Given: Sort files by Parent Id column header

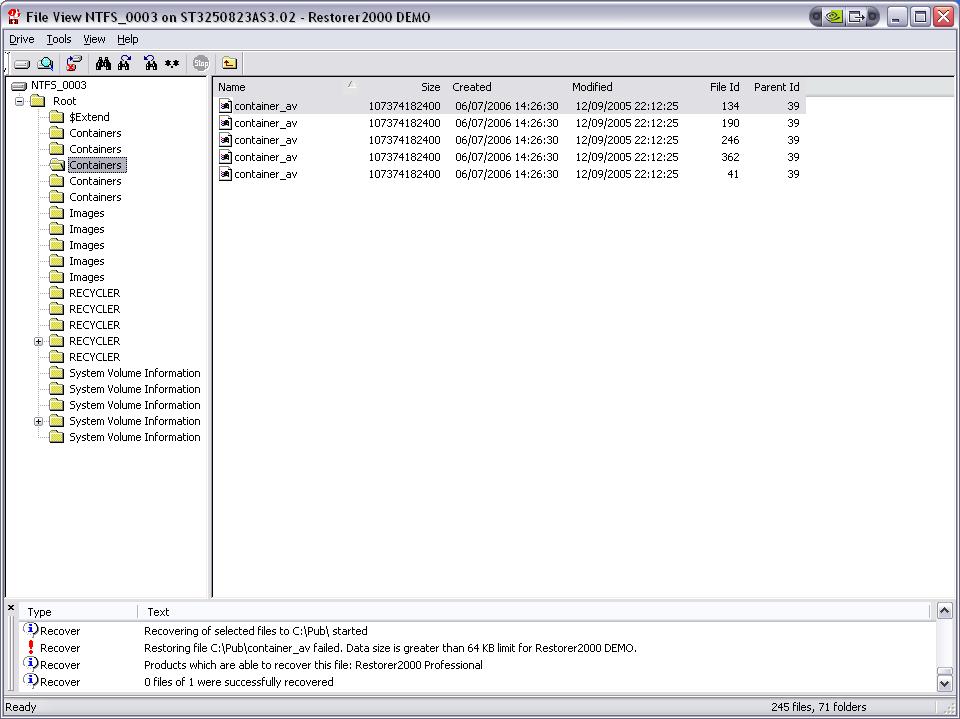Looking at the screenshot, I should 775,87.
